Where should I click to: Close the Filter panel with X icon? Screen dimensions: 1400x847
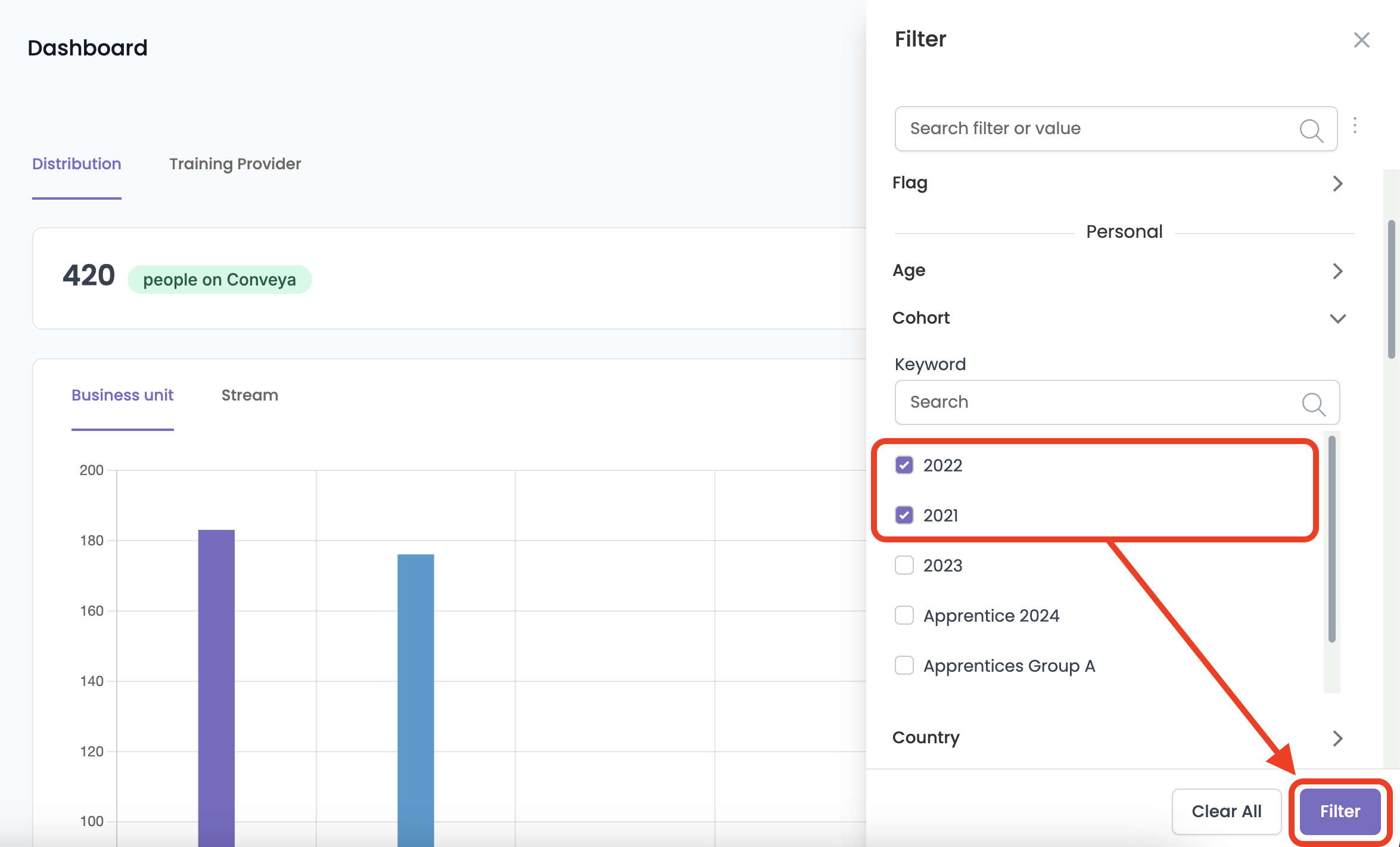tap(1361, 40)
